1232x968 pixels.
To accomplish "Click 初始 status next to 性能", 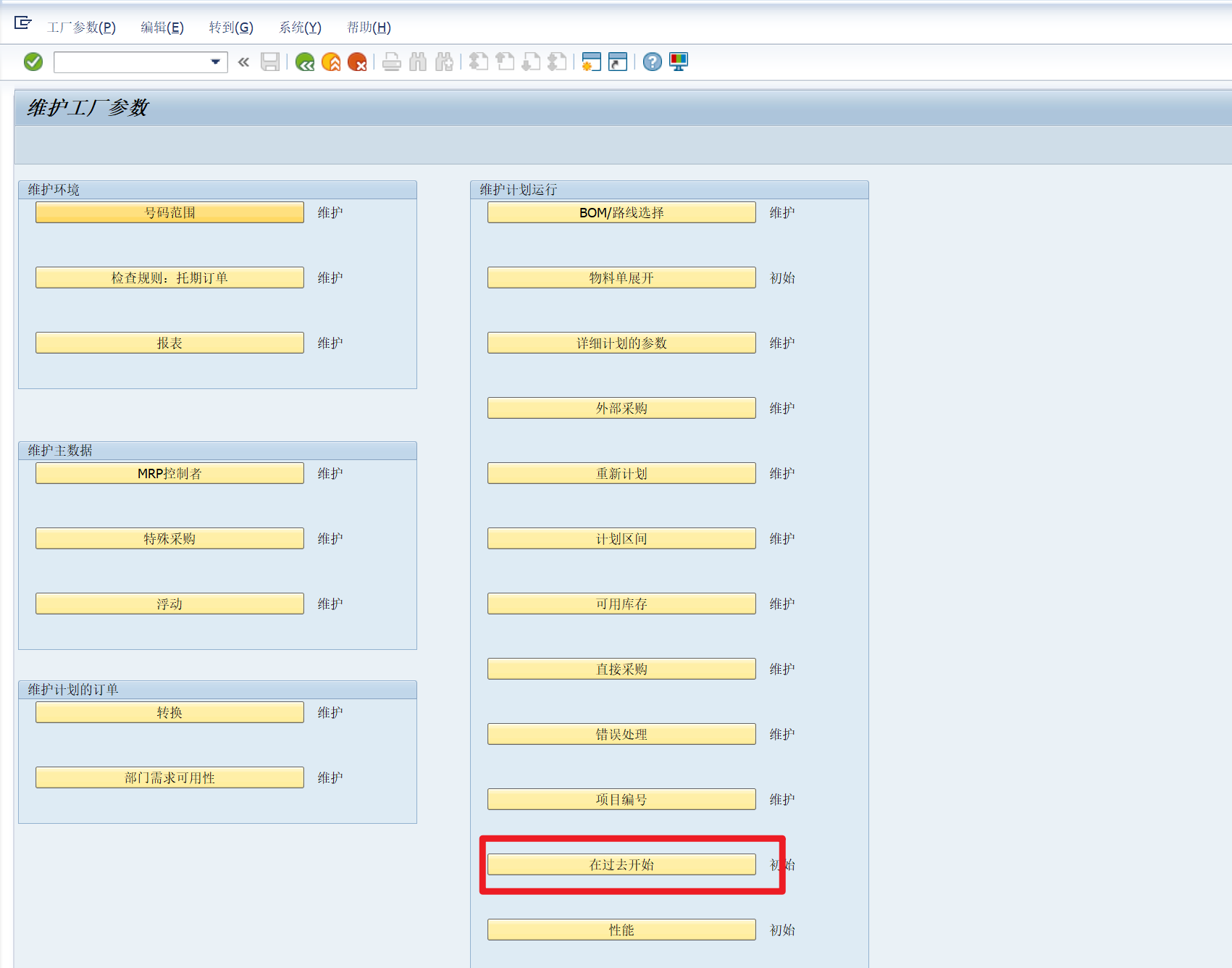I will tap(782, 930).
